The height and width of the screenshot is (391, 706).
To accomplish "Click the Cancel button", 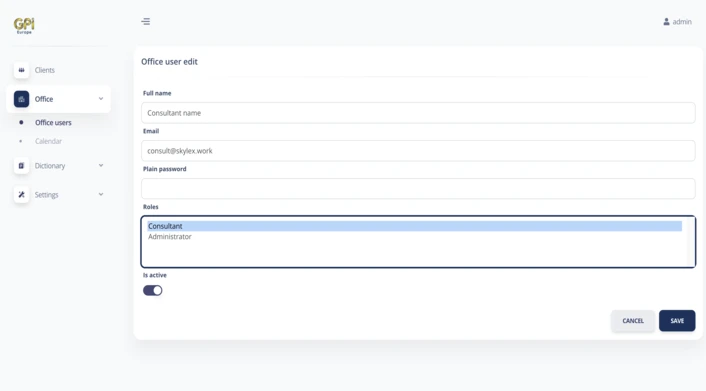I will tap(633, 321).
